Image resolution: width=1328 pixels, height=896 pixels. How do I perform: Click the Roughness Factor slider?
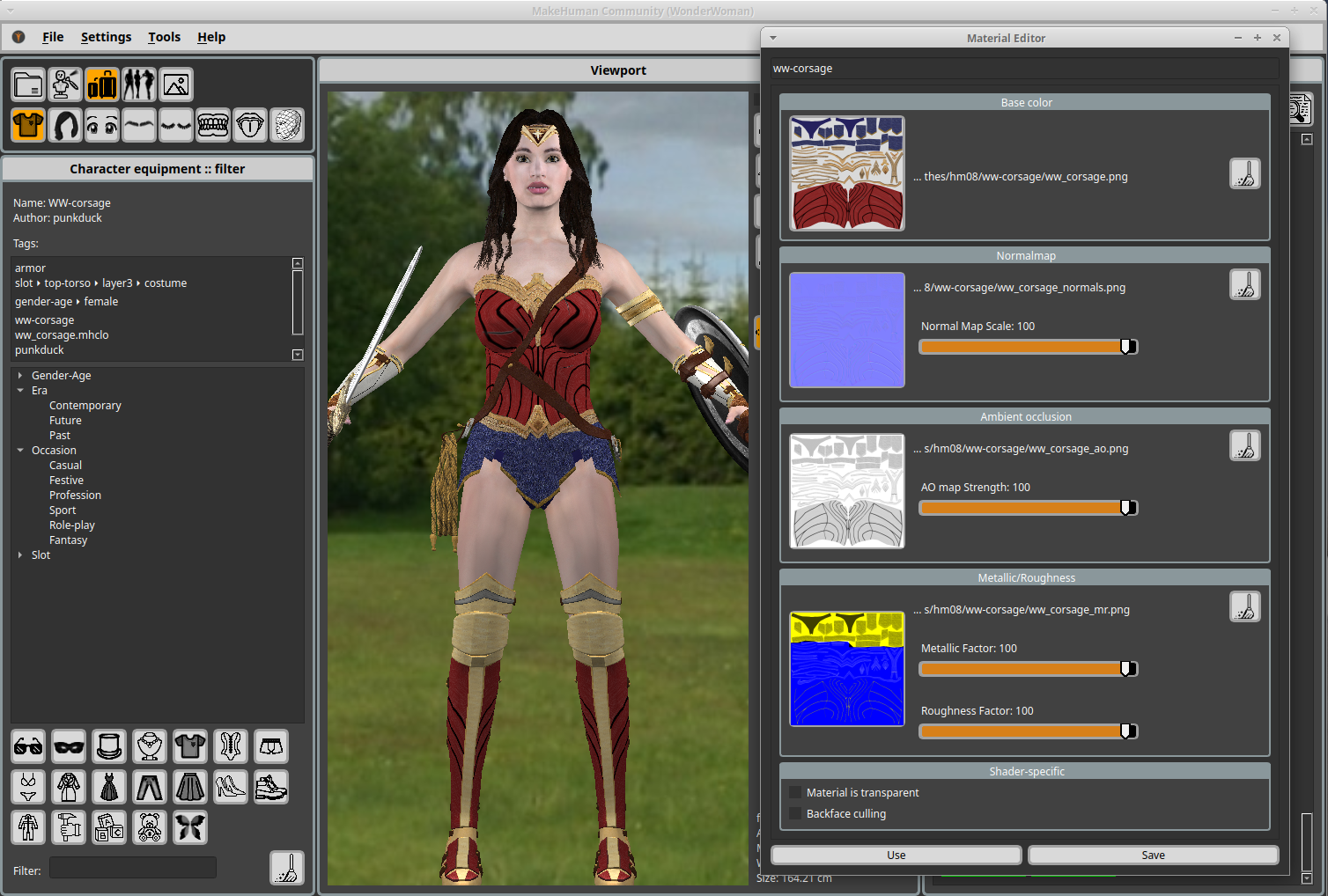coord(1028,731)
